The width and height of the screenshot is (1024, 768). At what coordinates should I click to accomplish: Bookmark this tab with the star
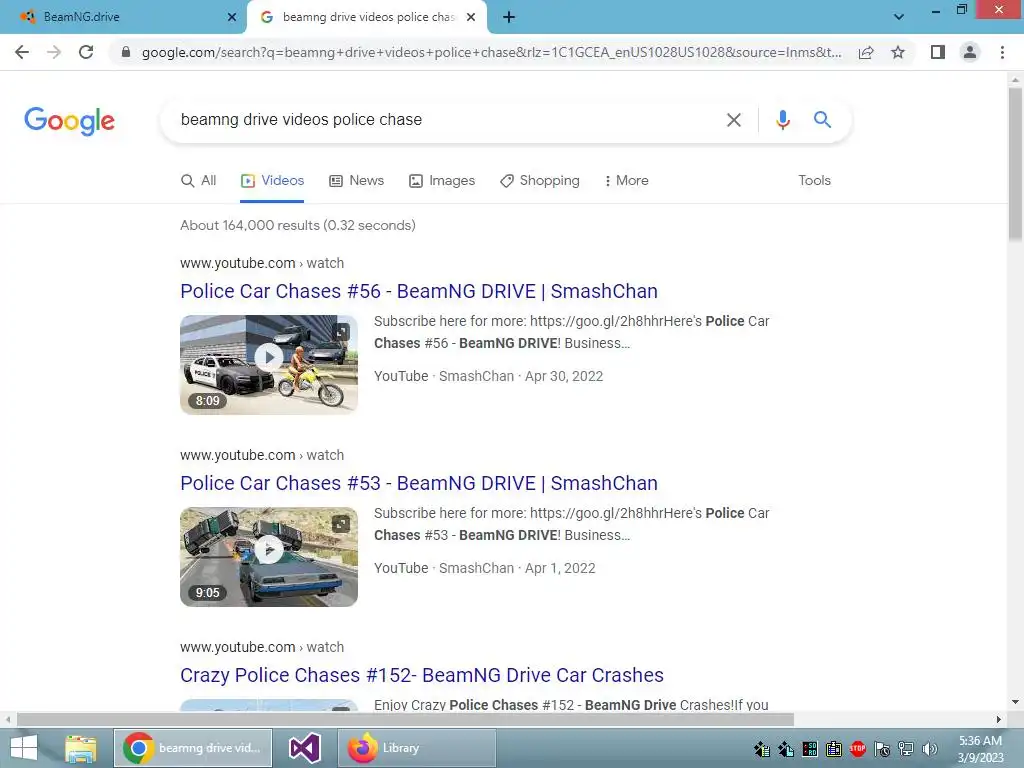click(898, 52)
